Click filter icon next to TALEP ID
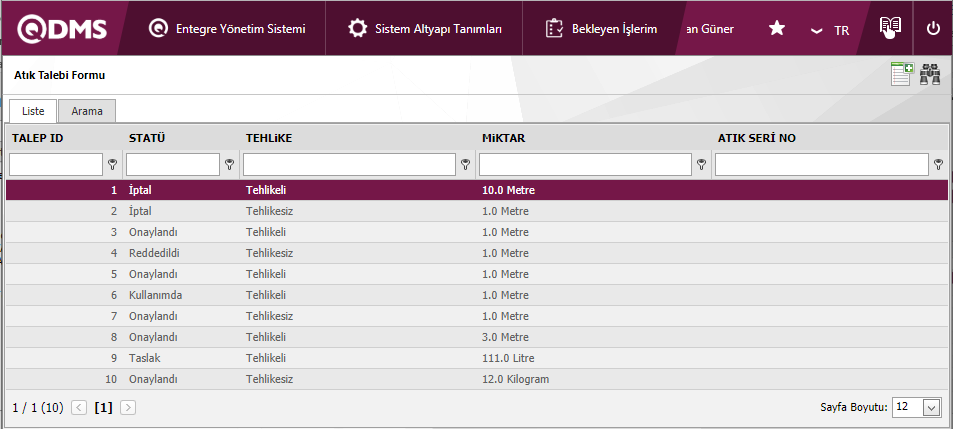953x429 pixels. (112, 164)
